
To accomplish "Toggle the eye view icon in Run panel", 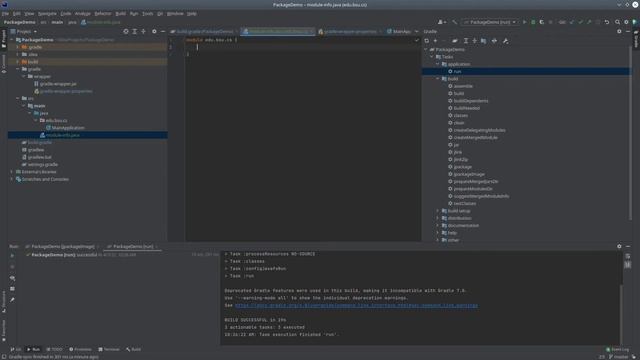I will [12, 278].
